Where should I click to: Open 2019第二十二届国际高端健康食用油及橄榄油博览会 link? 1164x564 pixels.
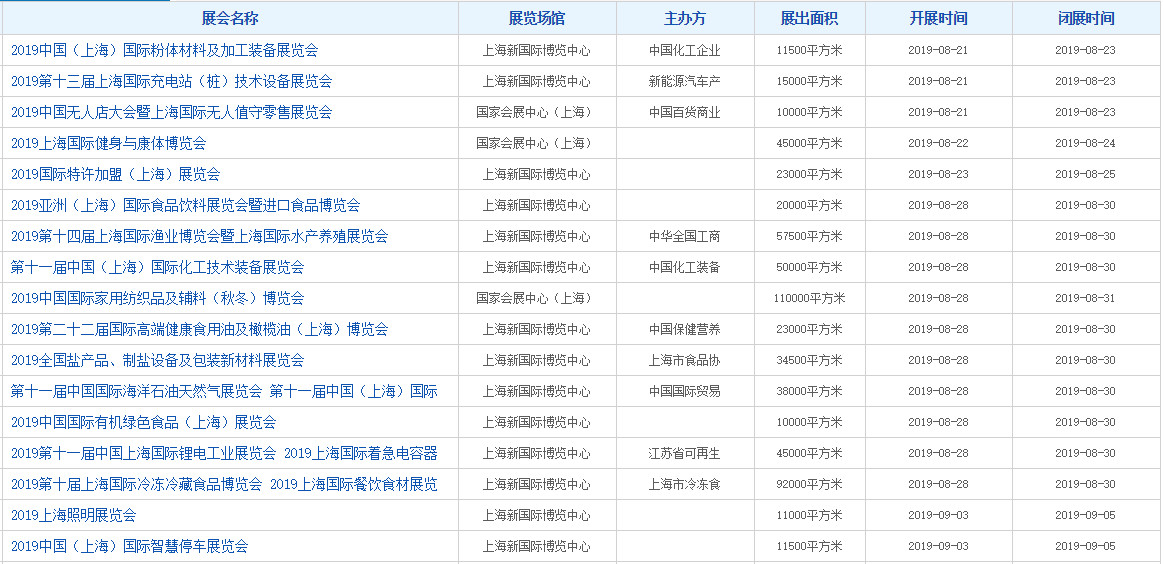pos(200,329)
